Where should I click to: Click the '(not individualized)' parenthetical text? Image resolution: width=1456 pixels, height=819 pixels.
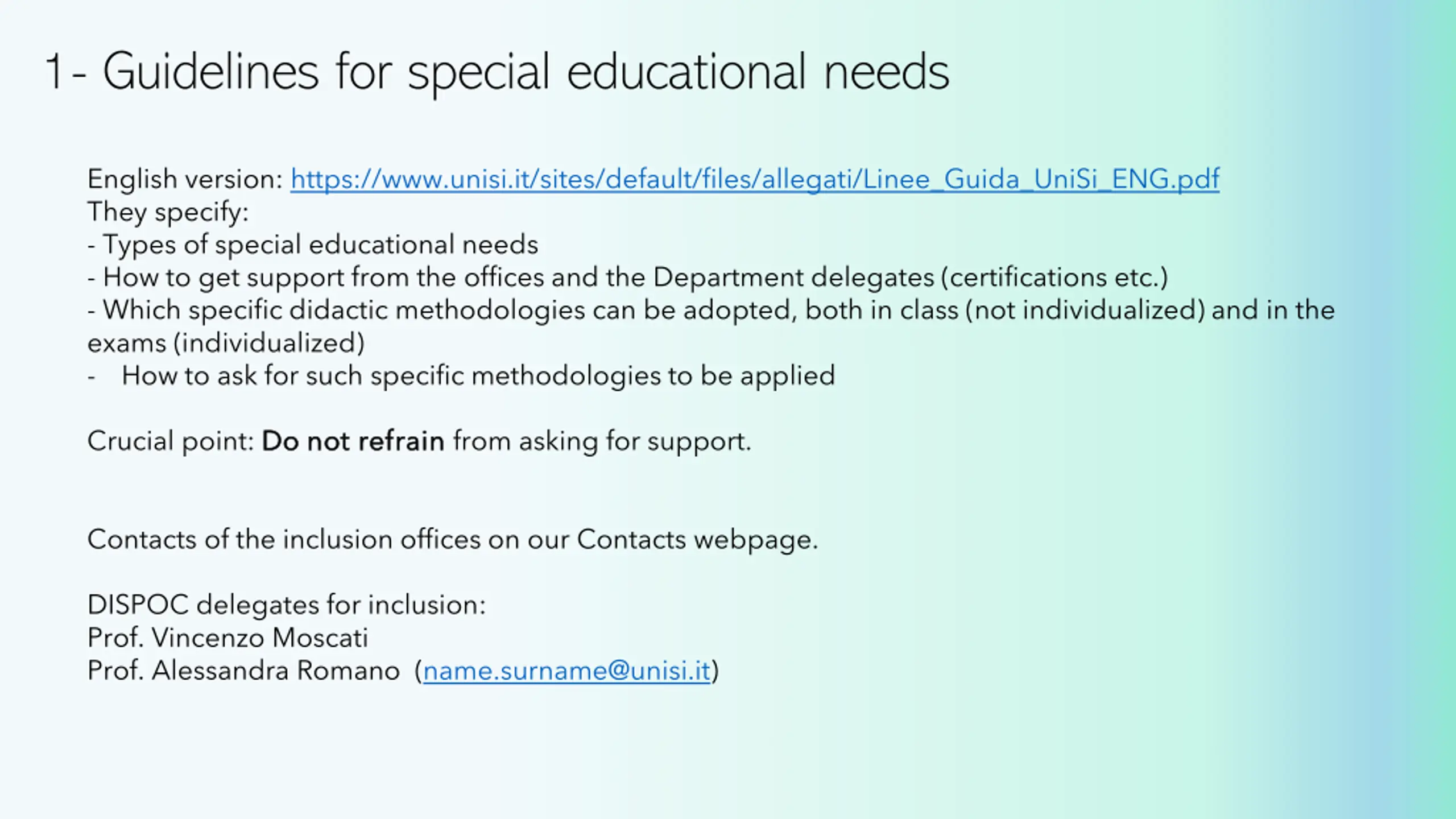click(x=1085, y=311)
